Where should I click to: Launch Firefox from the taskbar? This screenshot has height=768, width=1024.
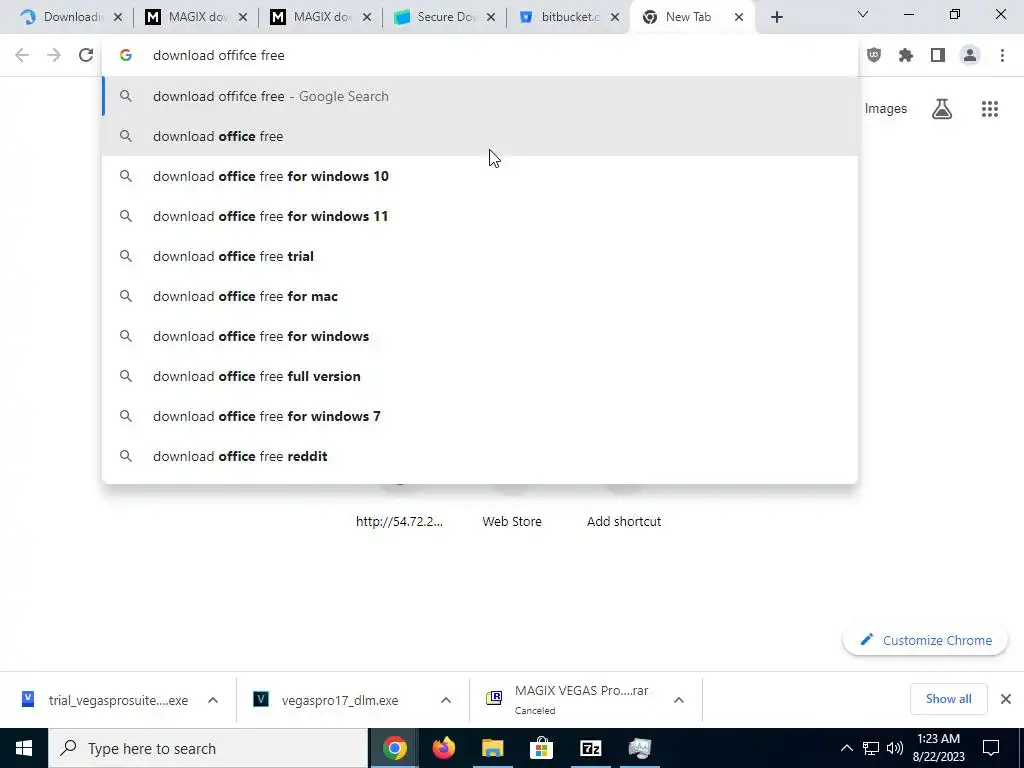(x=443, y=748)
